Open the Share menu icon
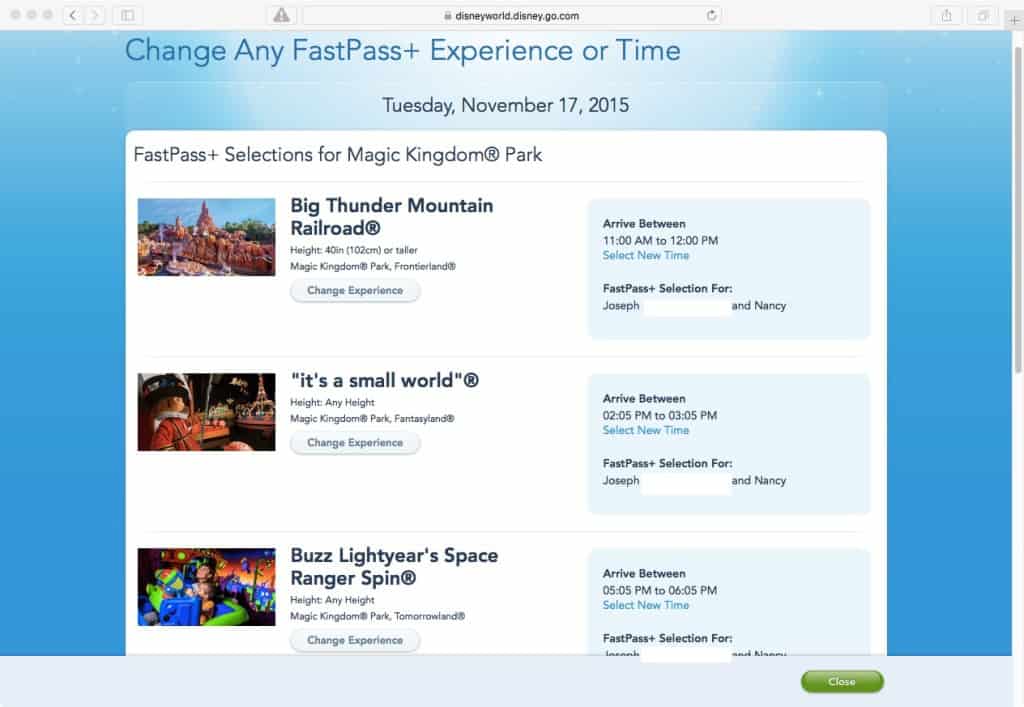Viewport: 1024px width, 707px height. click(x=946, y=15)
